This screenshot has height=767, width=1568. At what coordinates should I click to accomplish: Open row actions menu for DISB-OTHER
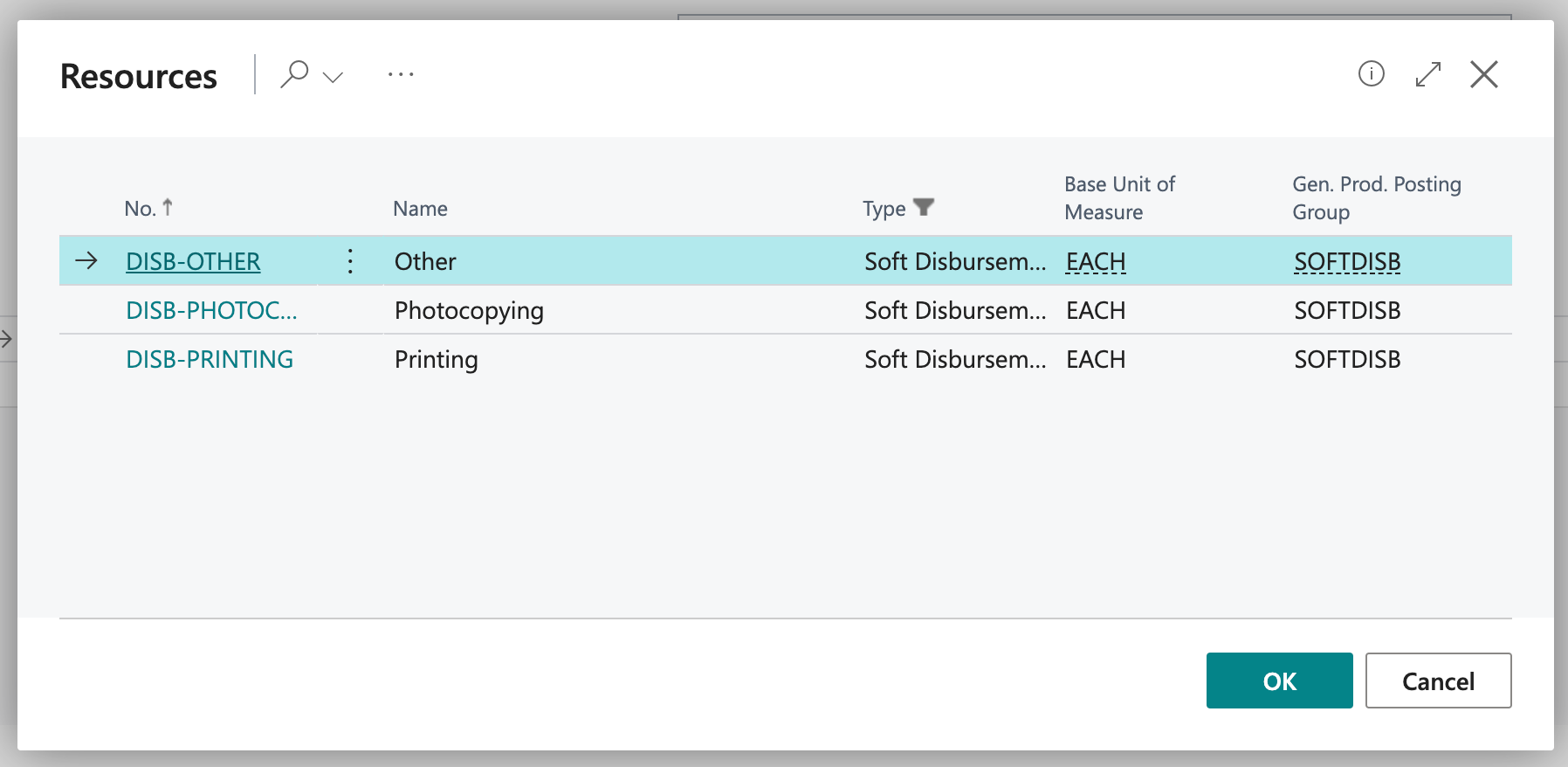coord(350,261)
